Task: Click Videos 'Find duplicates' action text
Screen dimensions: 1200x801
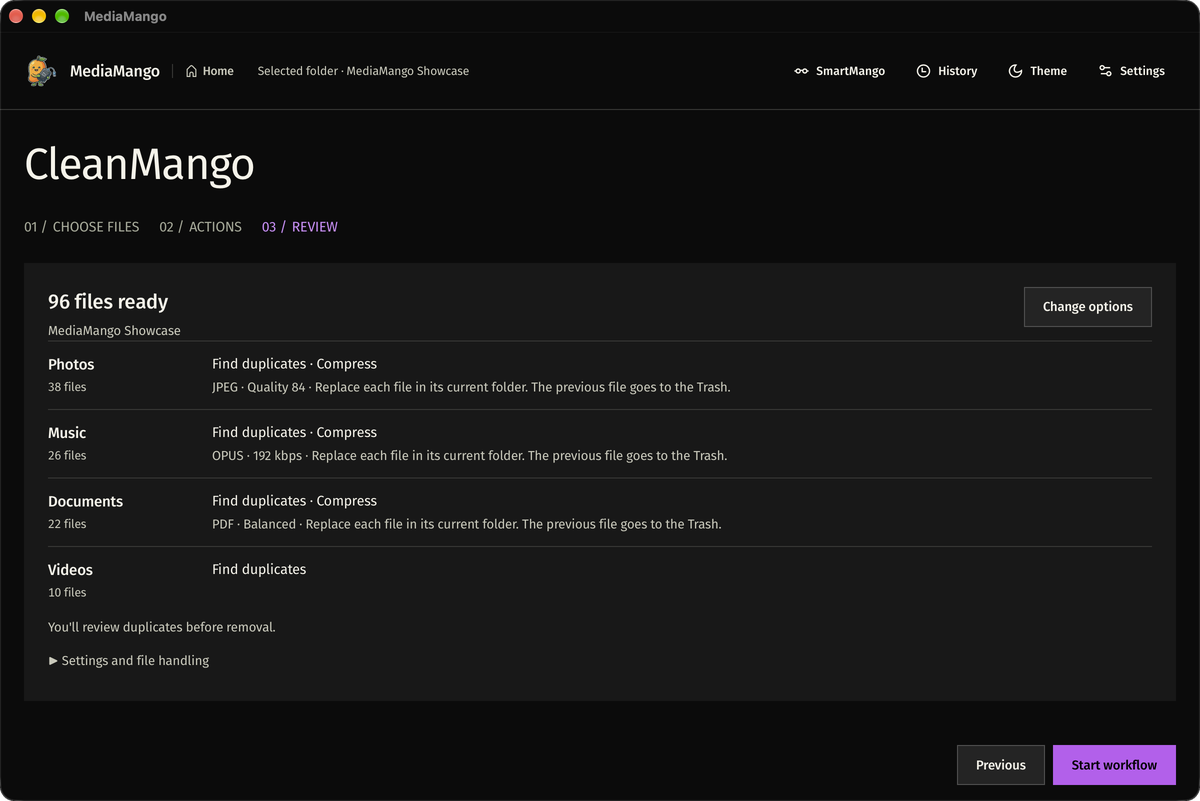Action: pos(259,569)
